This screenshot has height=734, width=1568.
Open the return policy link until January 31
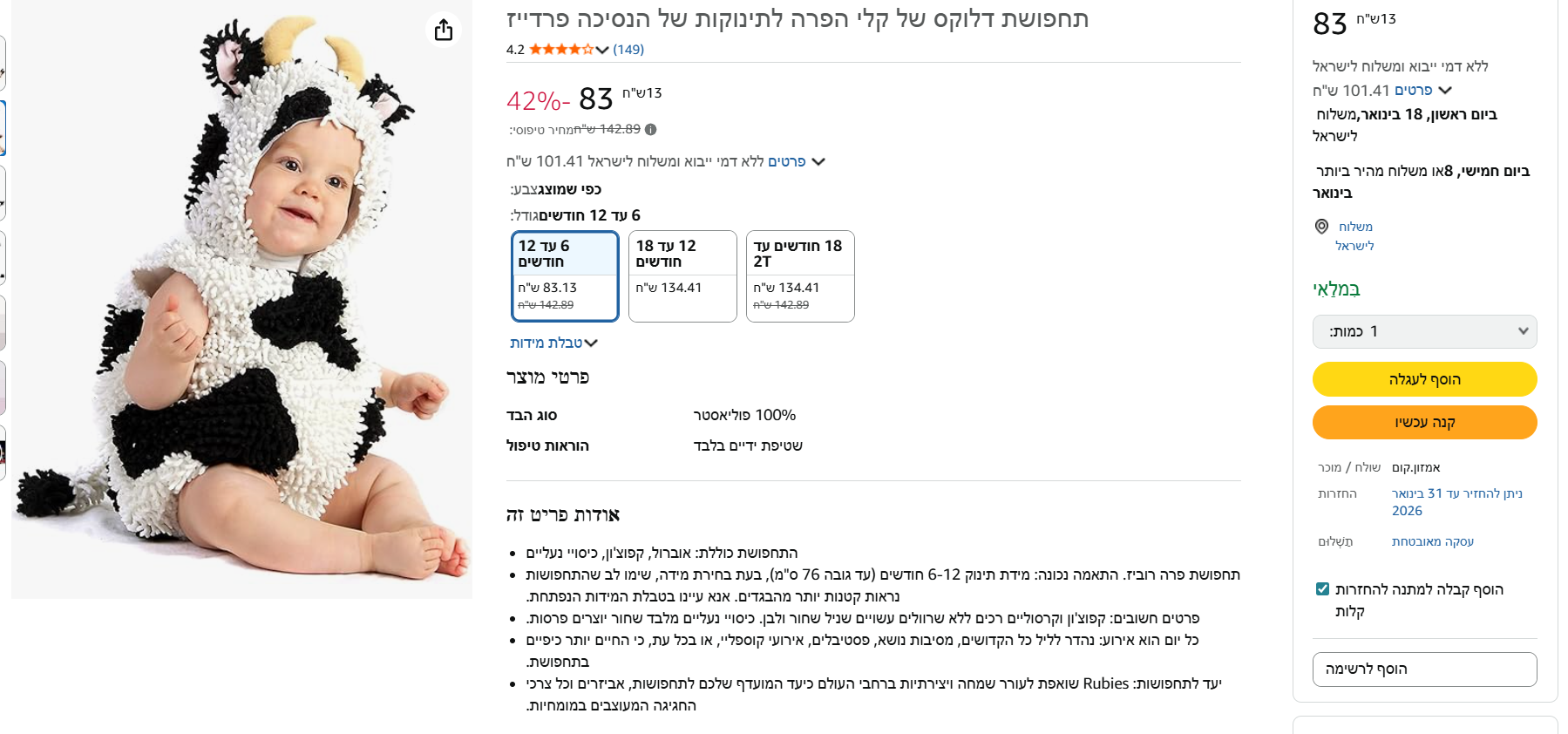(1456, 501)
